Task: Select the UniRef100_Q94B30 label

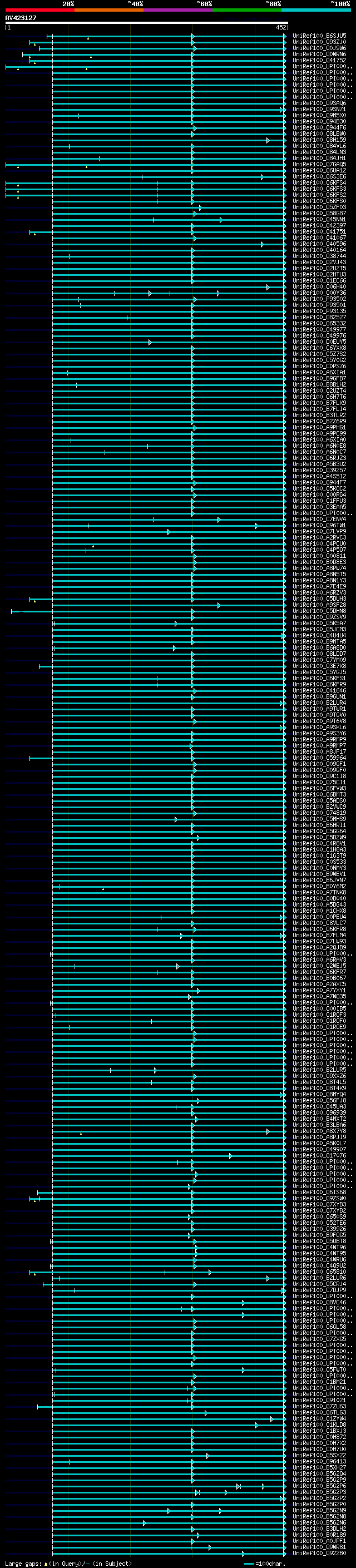Action: click(x=319, y=122)
